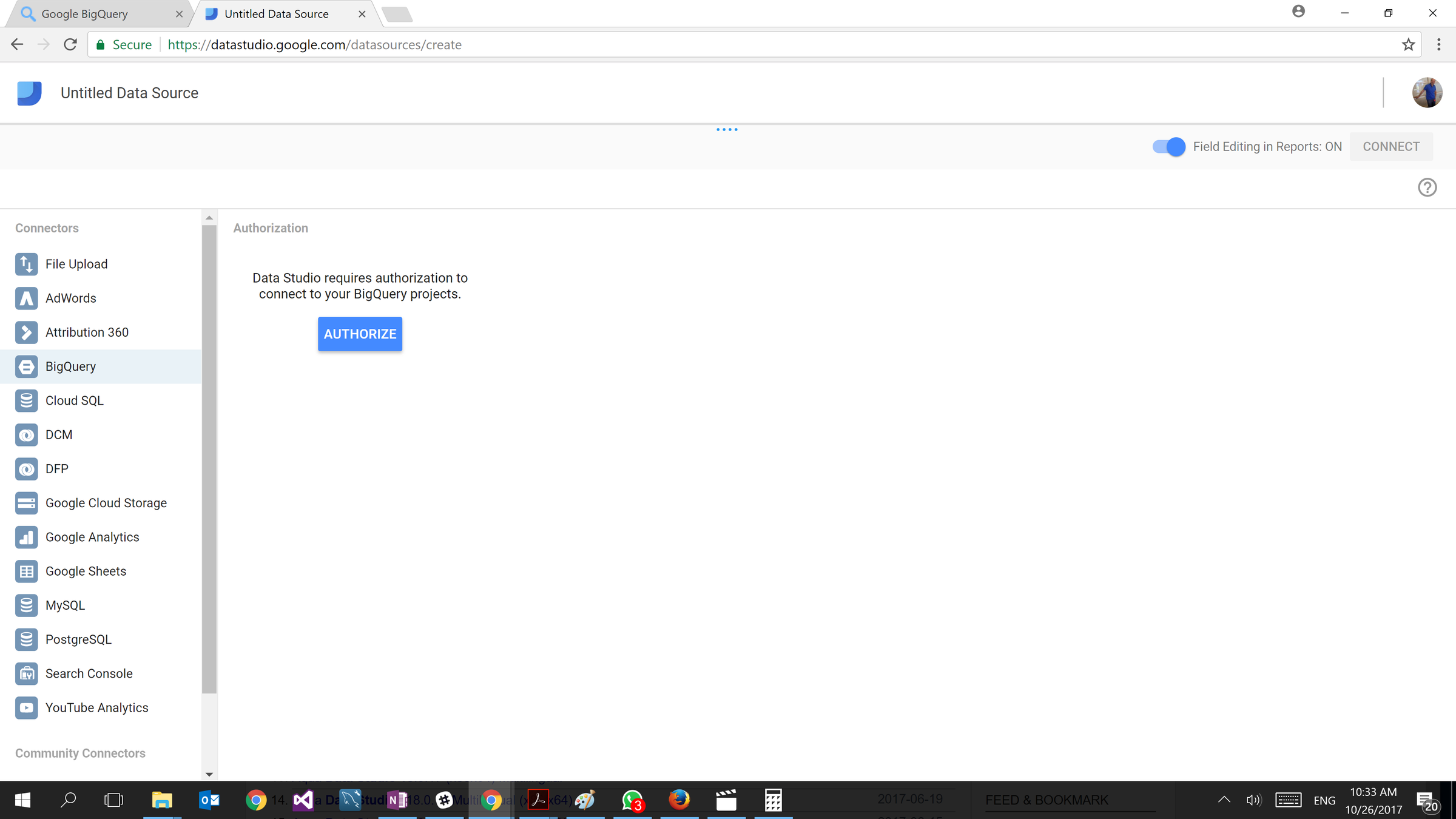Click the four-dot panel handle
Viewport: 1456px width, 819px height.
[727, 129]
